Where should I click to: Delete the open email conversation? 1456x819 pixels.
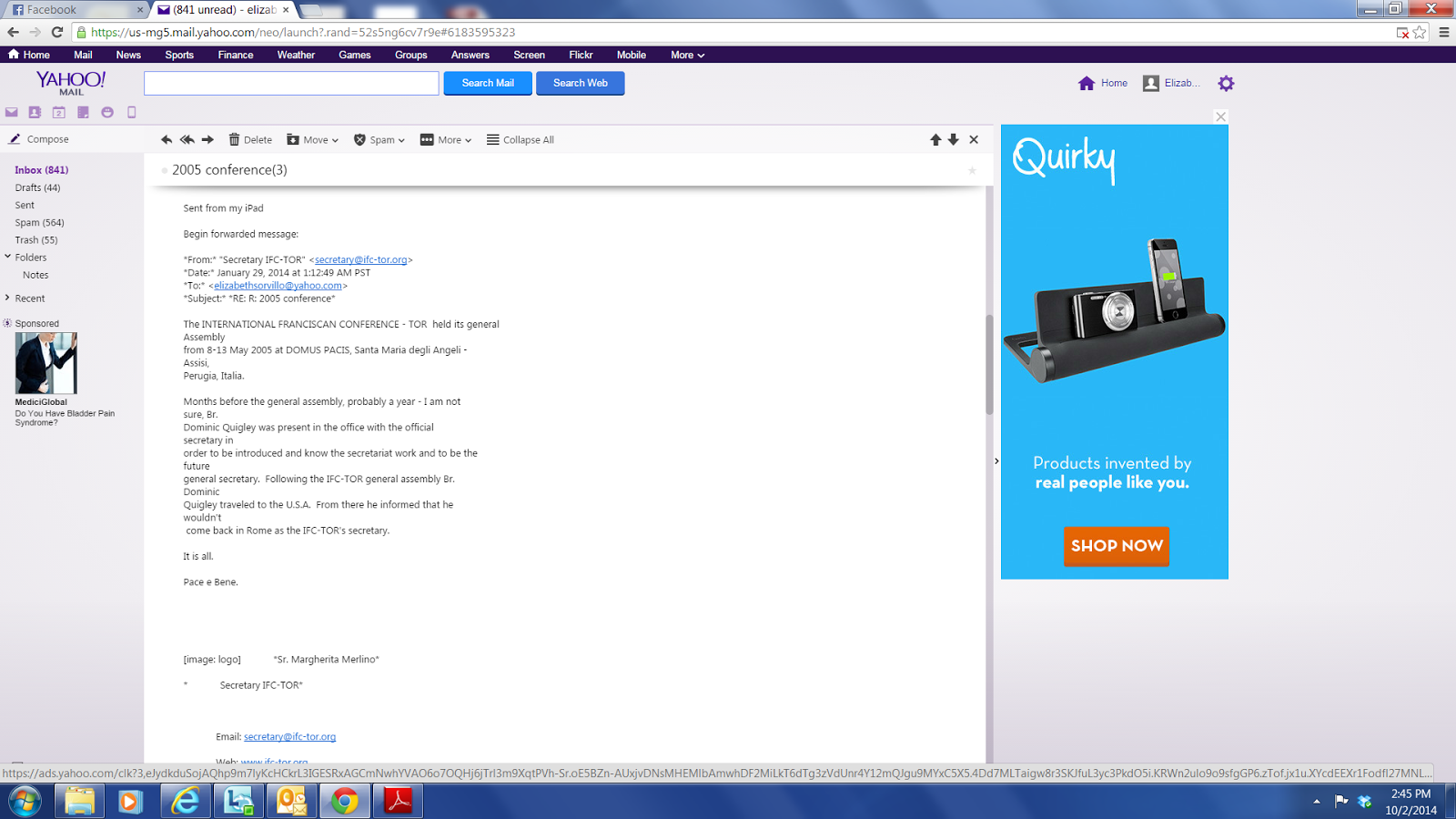pyautogui.click(x=250, y=139)
